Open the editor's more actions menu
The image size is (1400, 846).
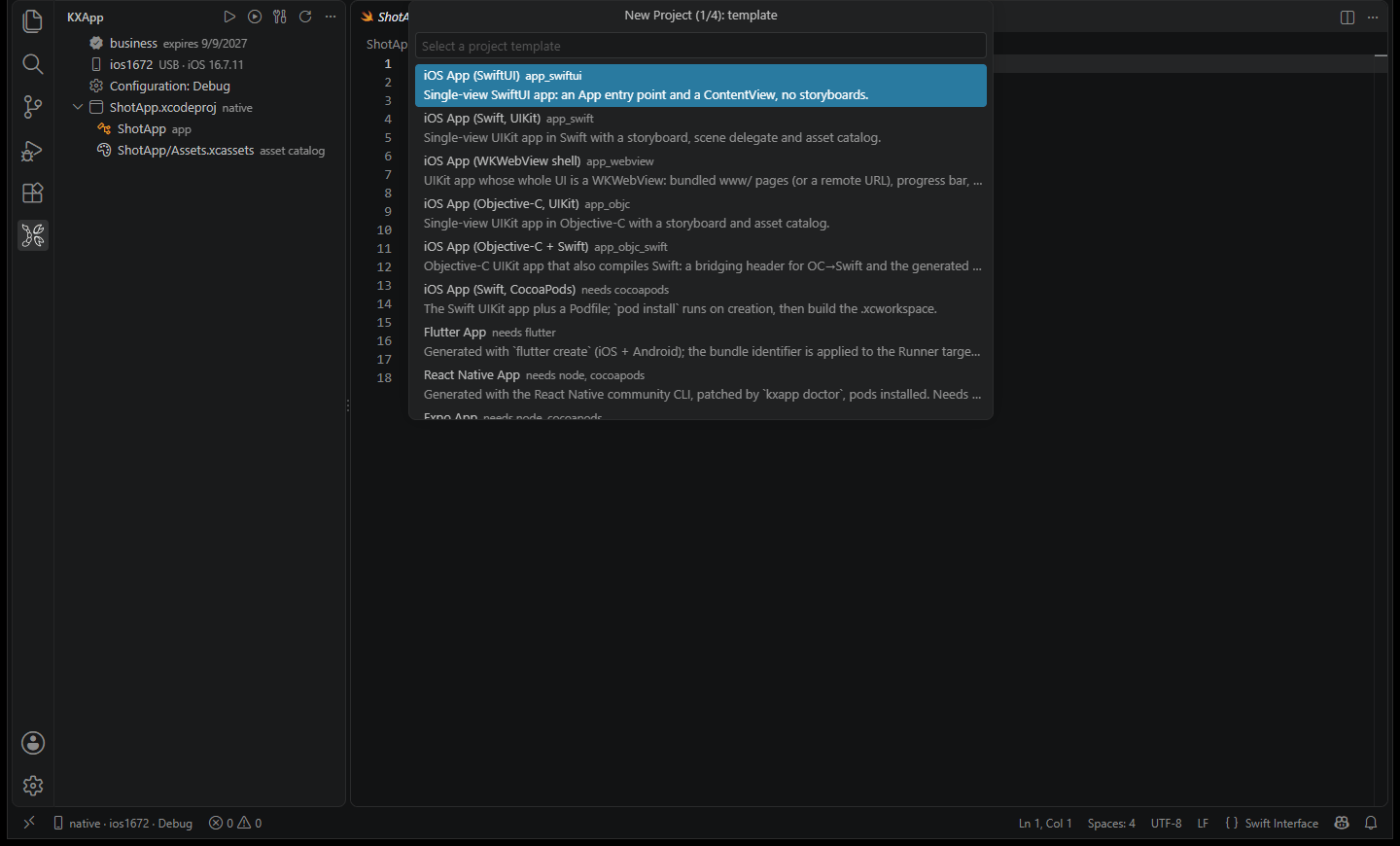click(x=1373, y=18)
